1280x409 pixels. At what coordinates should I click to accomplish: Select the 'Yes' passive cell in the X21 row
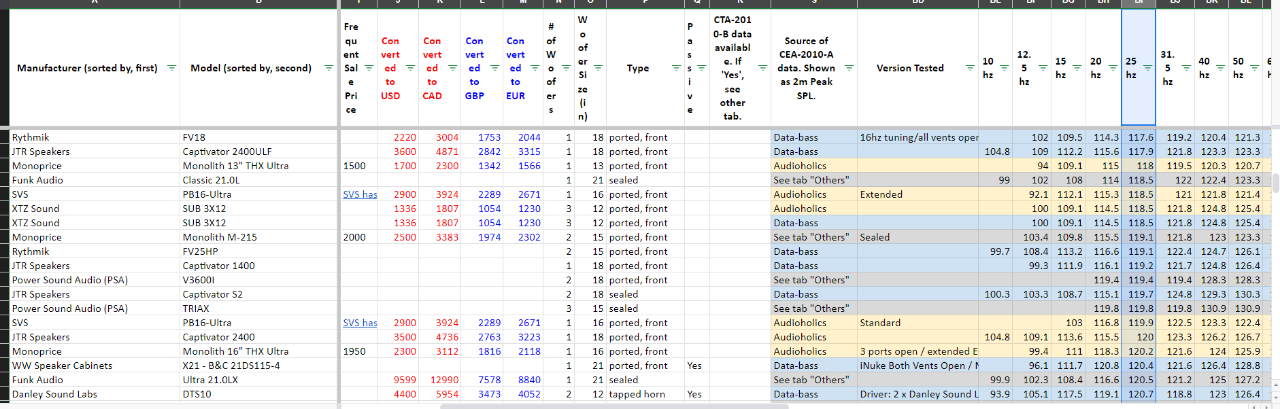tap(696, 366)
